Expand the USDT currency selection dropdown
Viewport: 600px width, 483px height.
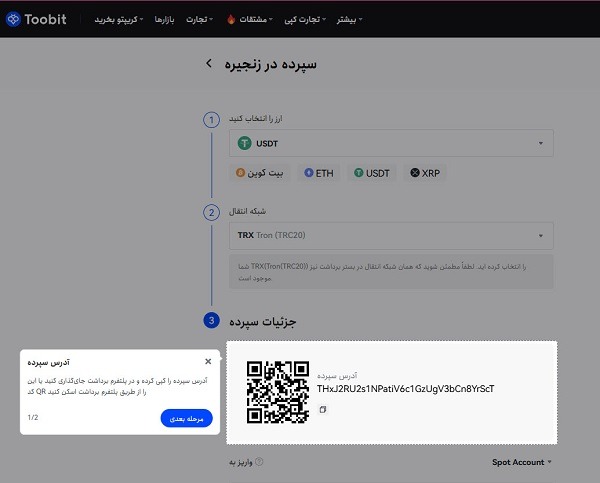(391, 143)
